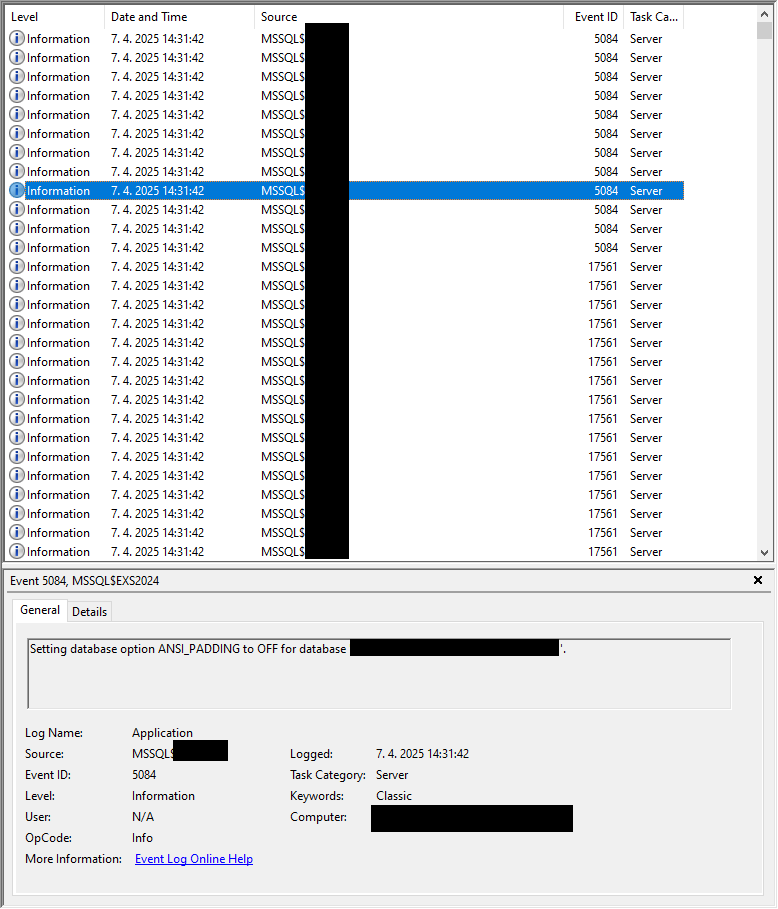This screenshot has height=909, width=778.
Task: Click the scroll down arrow of the event list
Action: 764,553
